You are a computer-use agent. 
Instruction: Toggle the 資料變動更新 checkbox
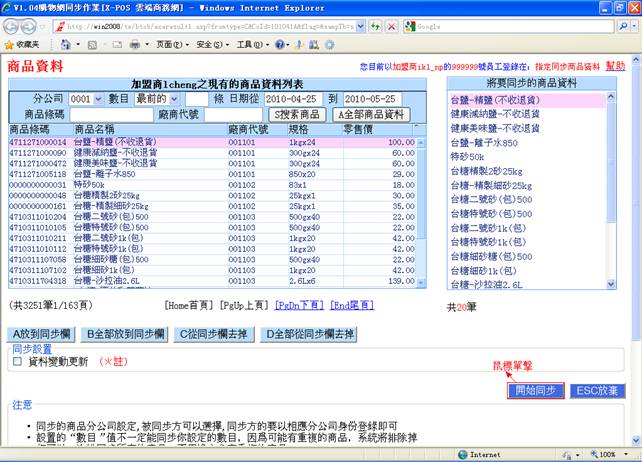17,362
